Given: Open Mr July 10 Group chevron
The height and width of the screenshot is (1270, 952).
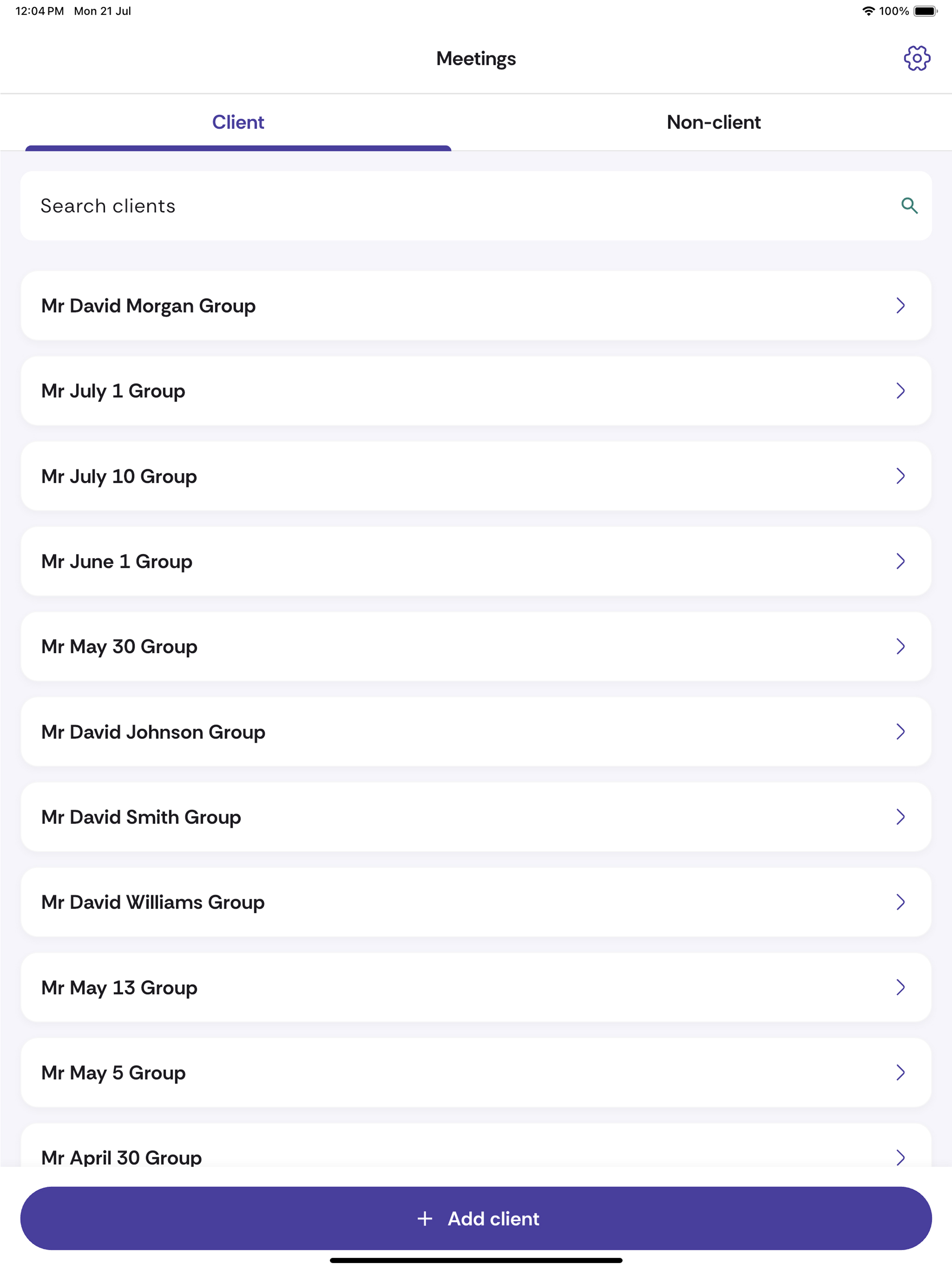Looking at the screenshot, I should coord(900,476).
